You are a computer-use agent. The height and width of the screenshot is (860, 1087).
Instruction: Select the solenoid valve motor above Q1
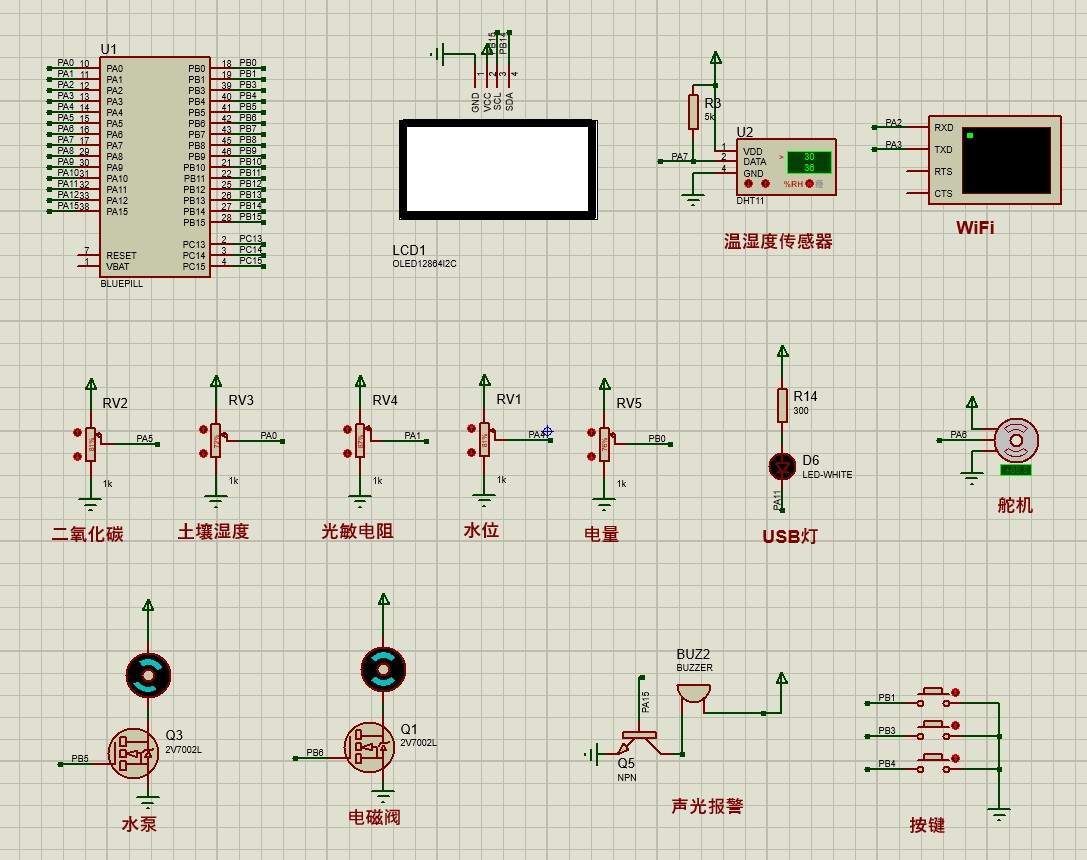point(383,669)
